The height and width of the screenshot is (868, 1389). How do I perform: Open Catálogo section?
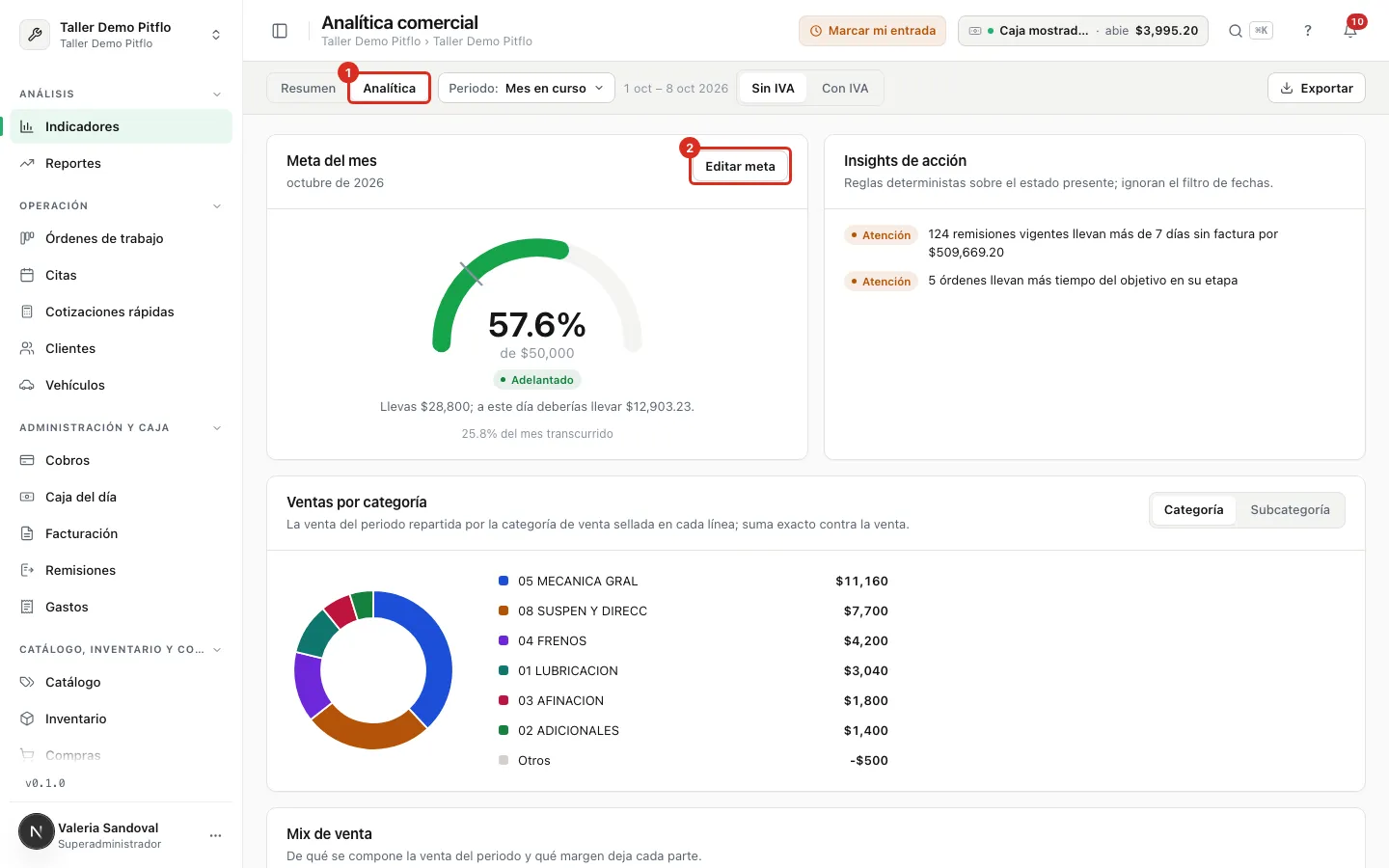122,682
